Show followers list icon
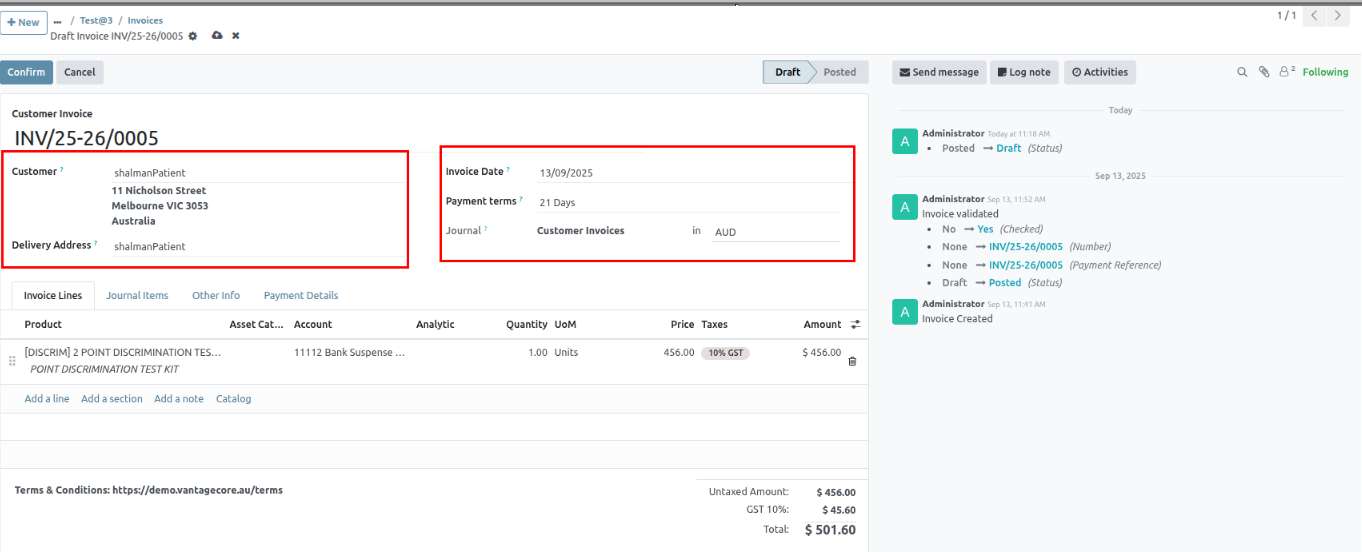Image resolution: width=1362 pixels, height=552 pixels. point(1286,72)
